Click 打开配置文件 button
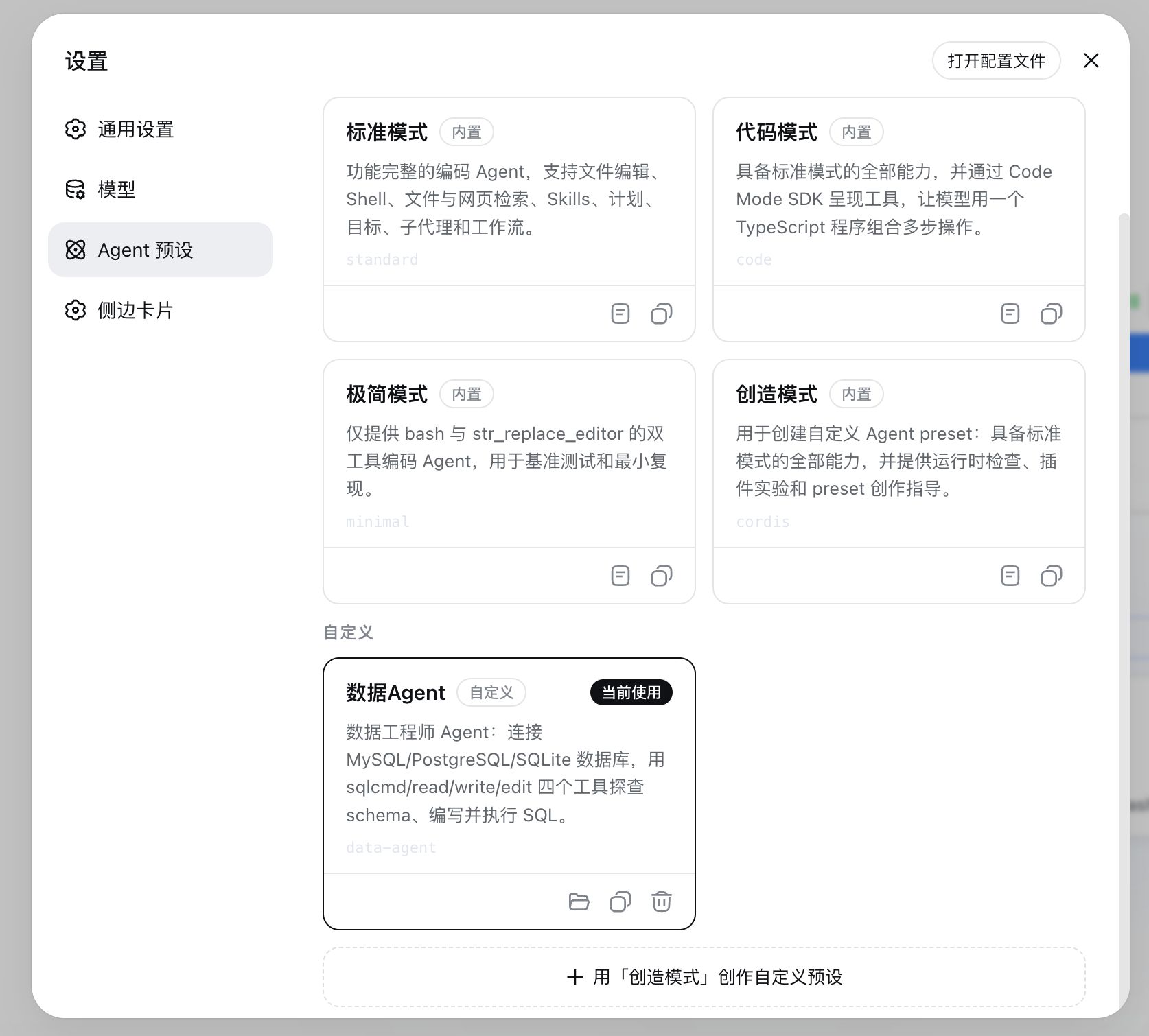The image size is (1149, 1036). click(x=996, y=60)
